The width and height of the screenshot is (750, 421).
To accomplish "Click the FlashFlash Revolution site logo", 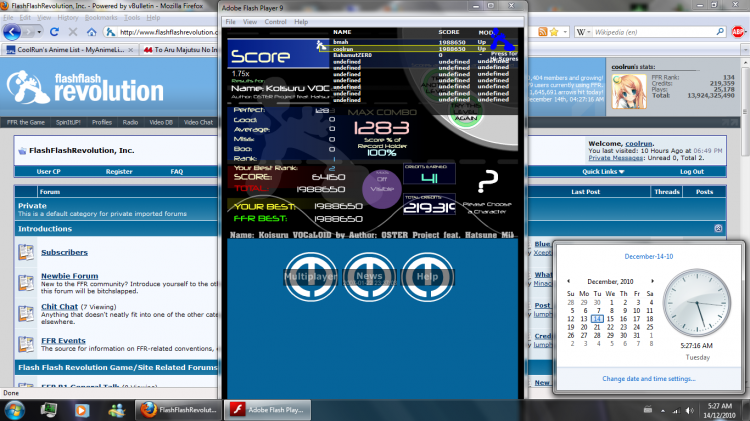I will click(85, 88).
